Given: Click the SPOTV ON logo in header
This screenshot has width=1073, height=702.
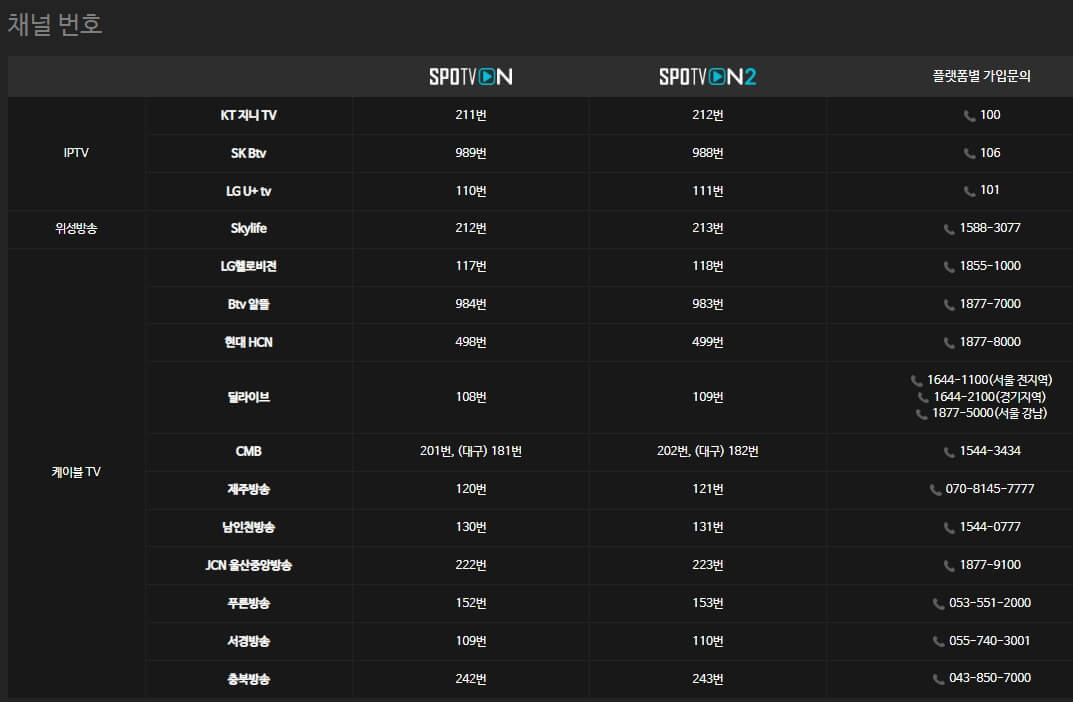Looking at the screenshot, I should 471,77.
